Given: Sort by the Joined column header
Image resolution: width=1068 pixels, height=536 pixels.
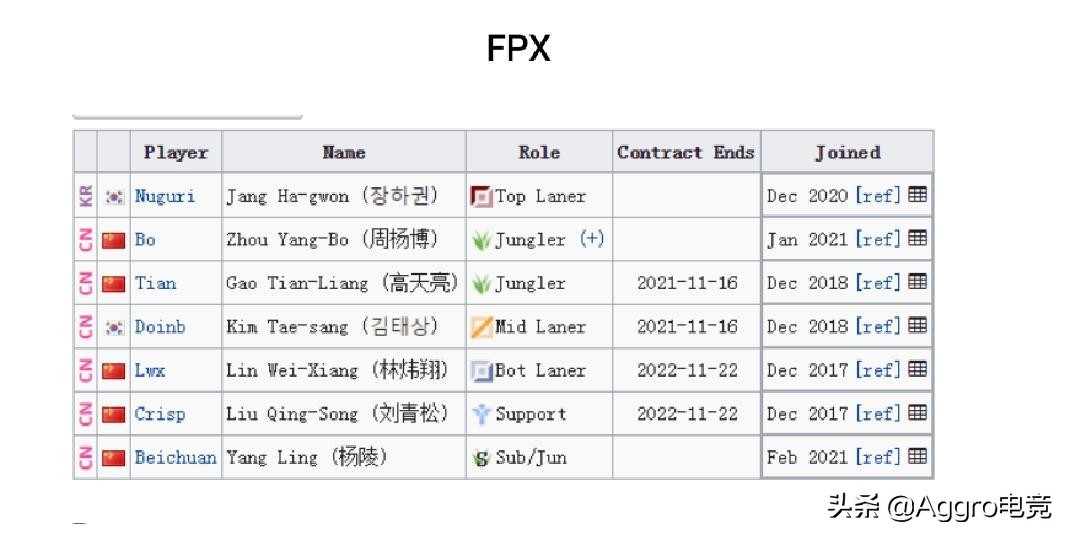Looking at the screenshot, I should 847,152.
